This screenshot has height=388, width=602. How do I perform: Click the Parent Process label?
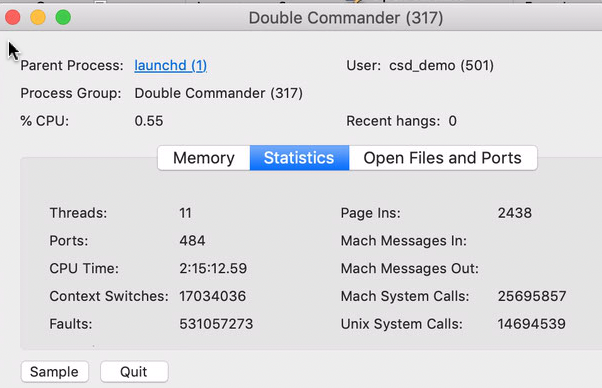click(x=72, y=66)
